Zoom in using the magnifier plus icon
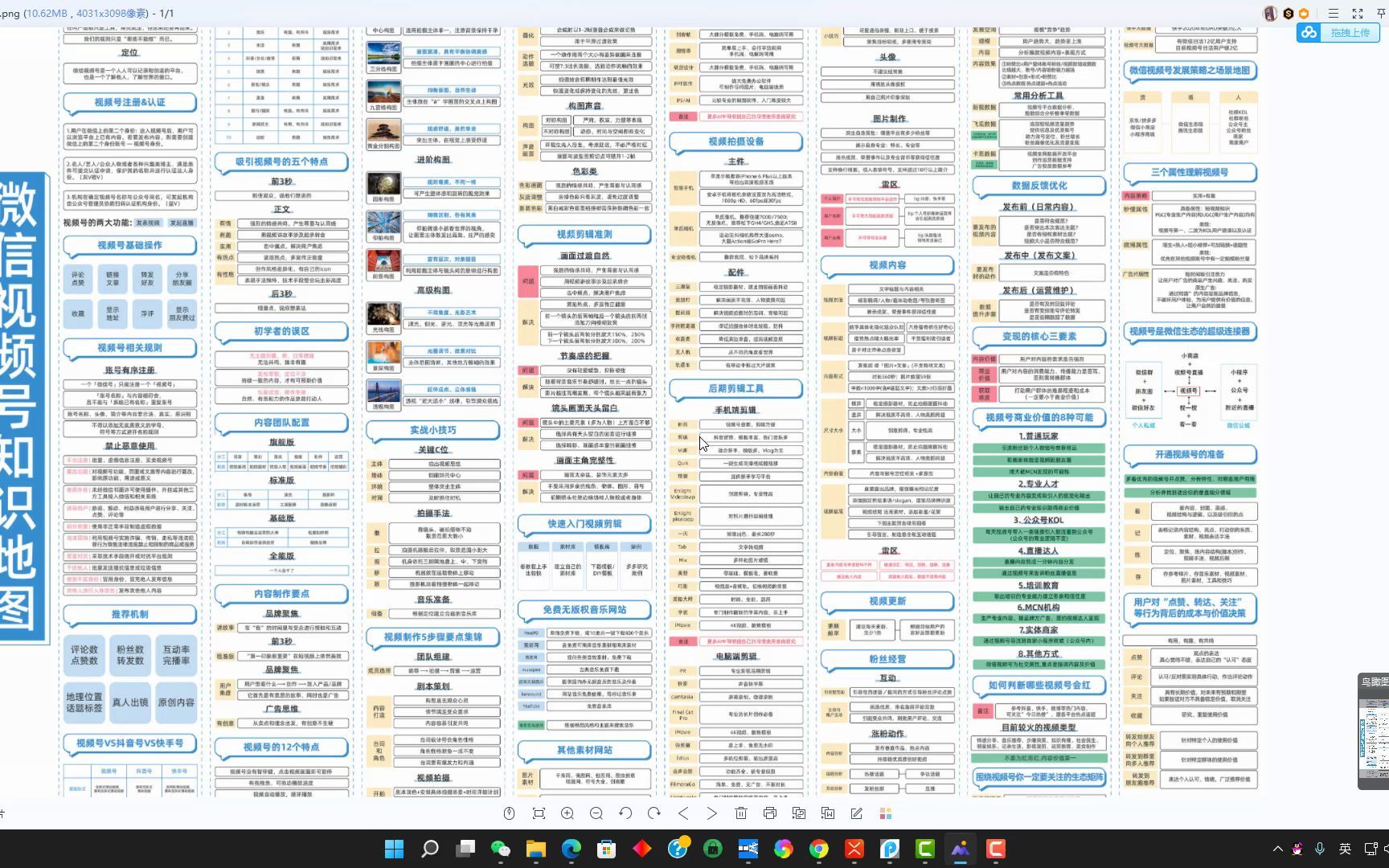Screen dimensions: 1389x868 pos(567,813)
